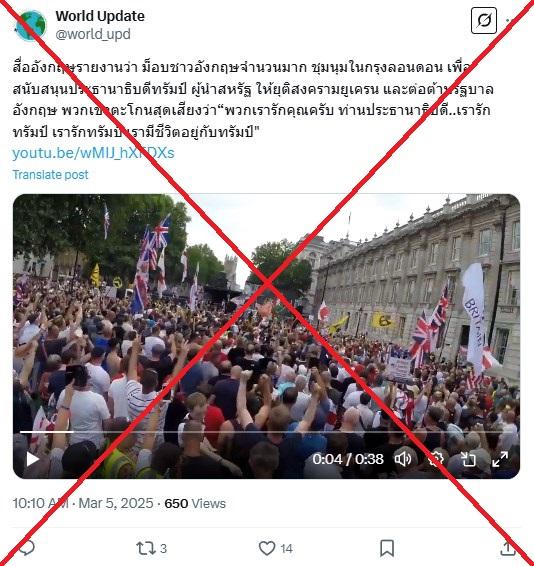Mute the video using the speaker icon
534x566 pixels.
click(403, 459)
